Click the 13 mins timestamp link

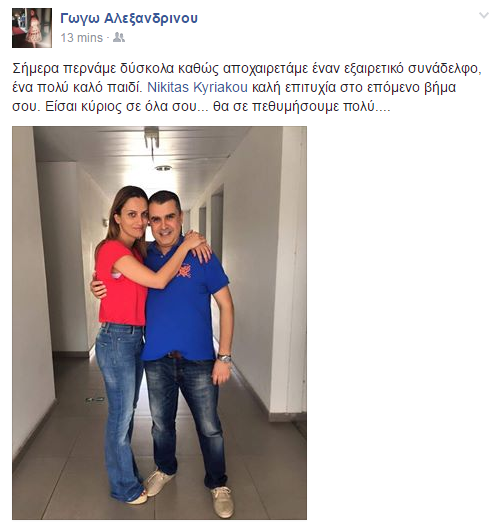tap(81, 38)
